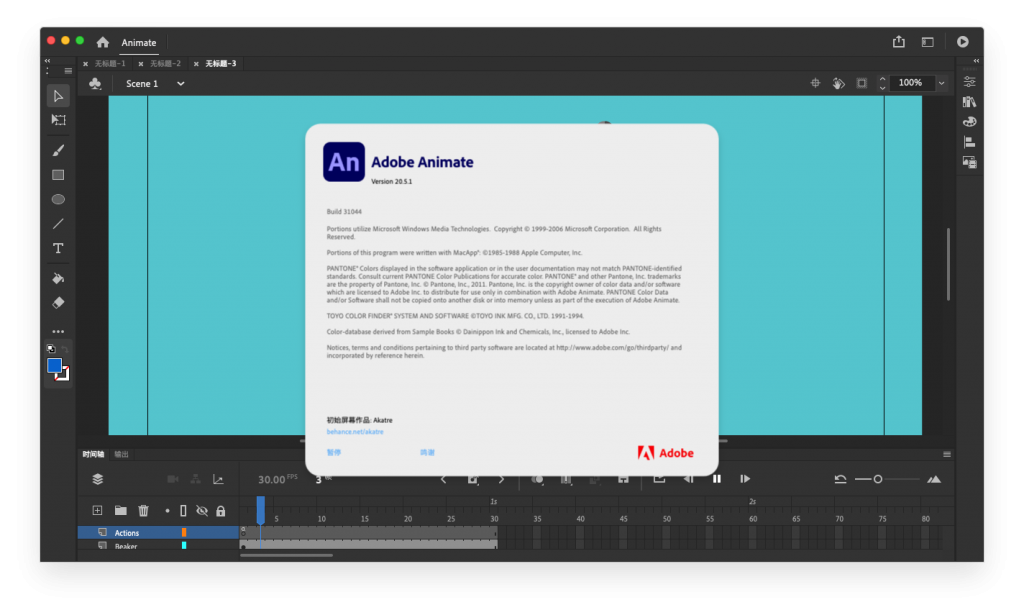
Task: Select the Rectangle tool
Action: pos(58,175)
